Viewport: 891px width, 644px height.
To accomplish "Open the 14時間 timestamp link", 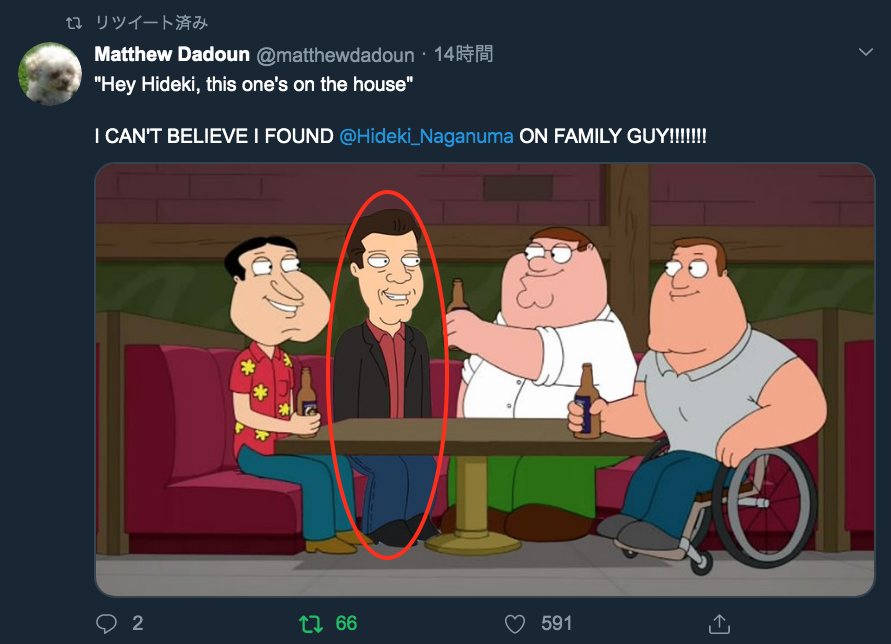I will [463, 54].
